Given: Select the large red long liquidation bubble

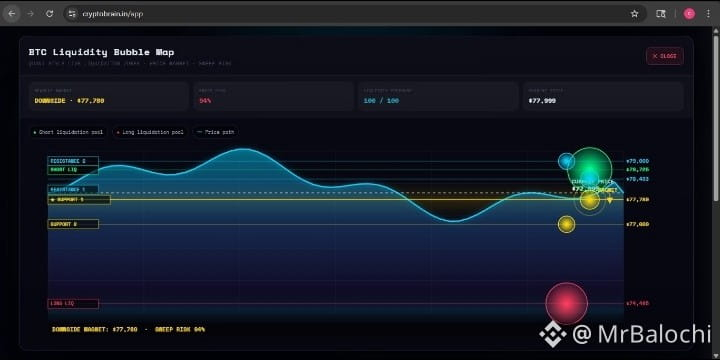Looking at the screenshot, I should 567,304.
